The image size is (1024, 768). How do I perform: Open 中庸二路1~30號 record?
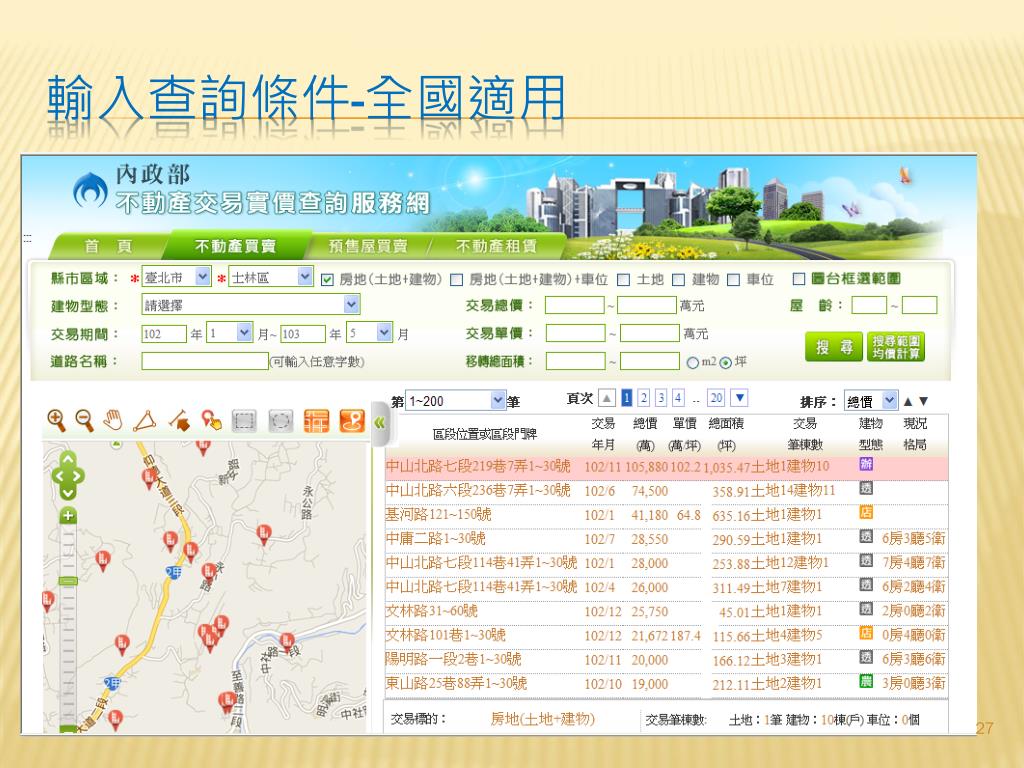pyautogui.click(x=435, y=539)
